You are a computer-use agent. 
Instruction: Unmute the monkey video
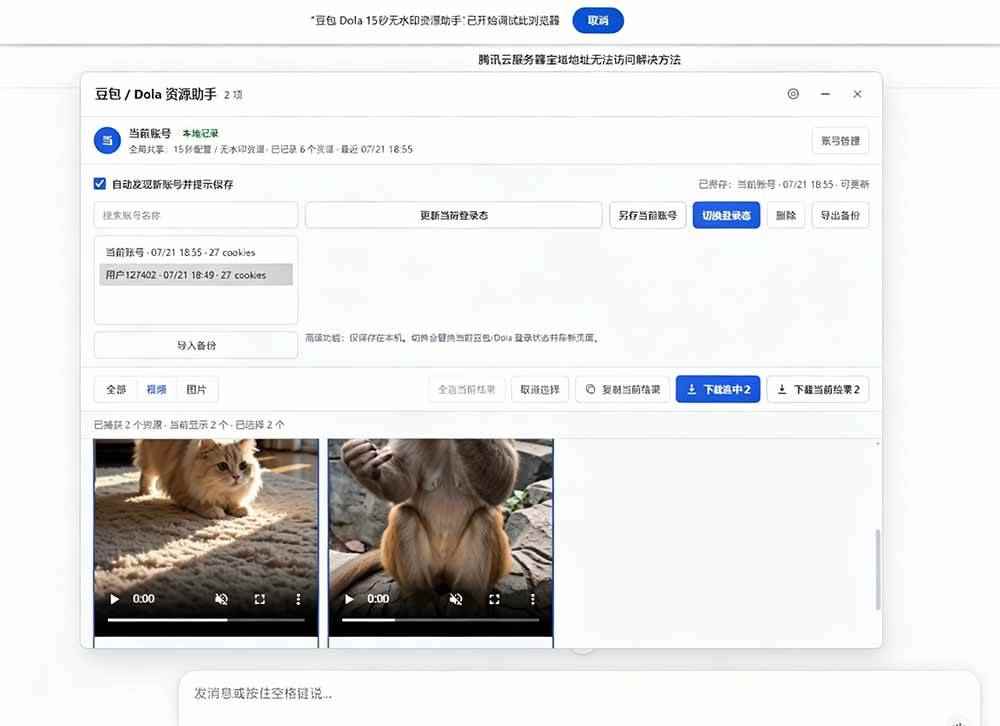click(455, 599)
